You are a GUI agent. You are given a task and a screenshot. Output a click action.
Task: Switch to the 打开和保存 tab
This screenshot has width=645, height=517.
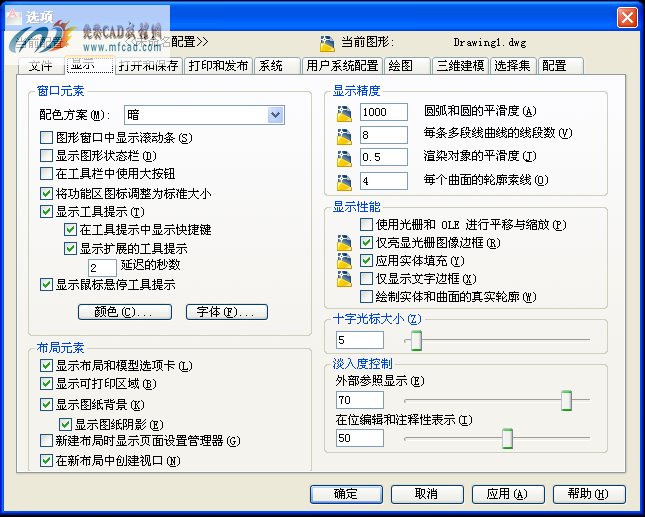148,66
